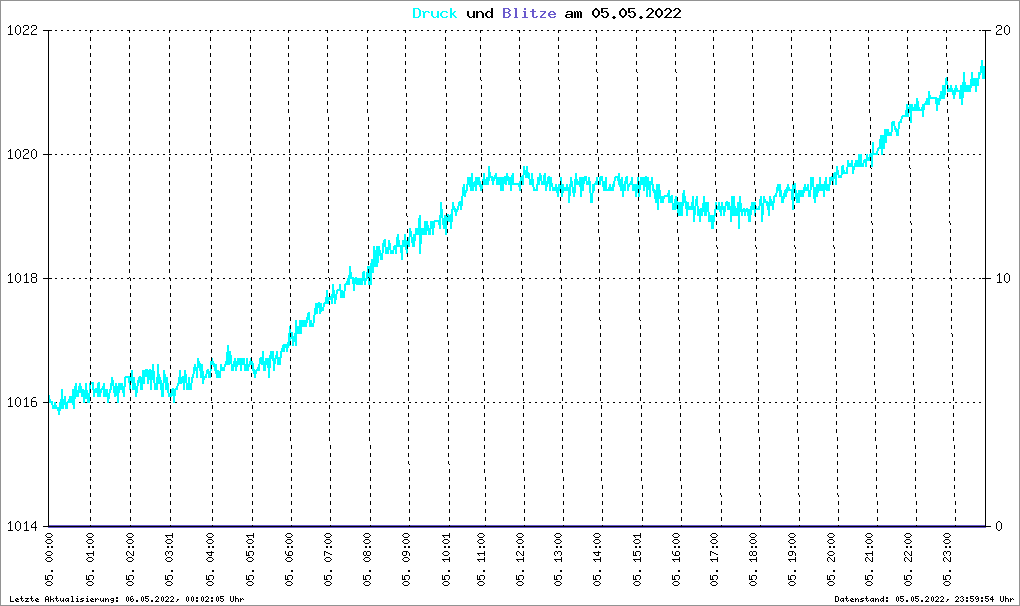1020x606 pixels.
Task: Pick the '05. 11:00' time axis label
Action: (481, 560)
